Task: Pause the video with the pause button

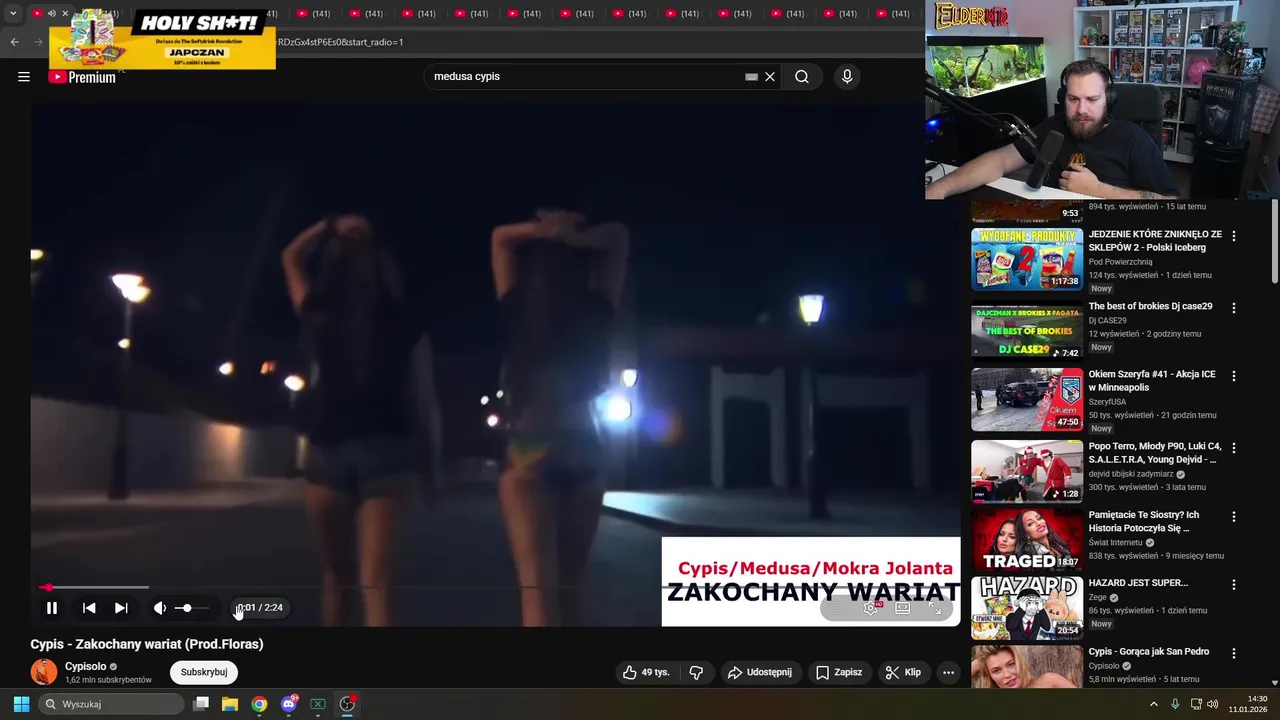Action: pos(52,608)
